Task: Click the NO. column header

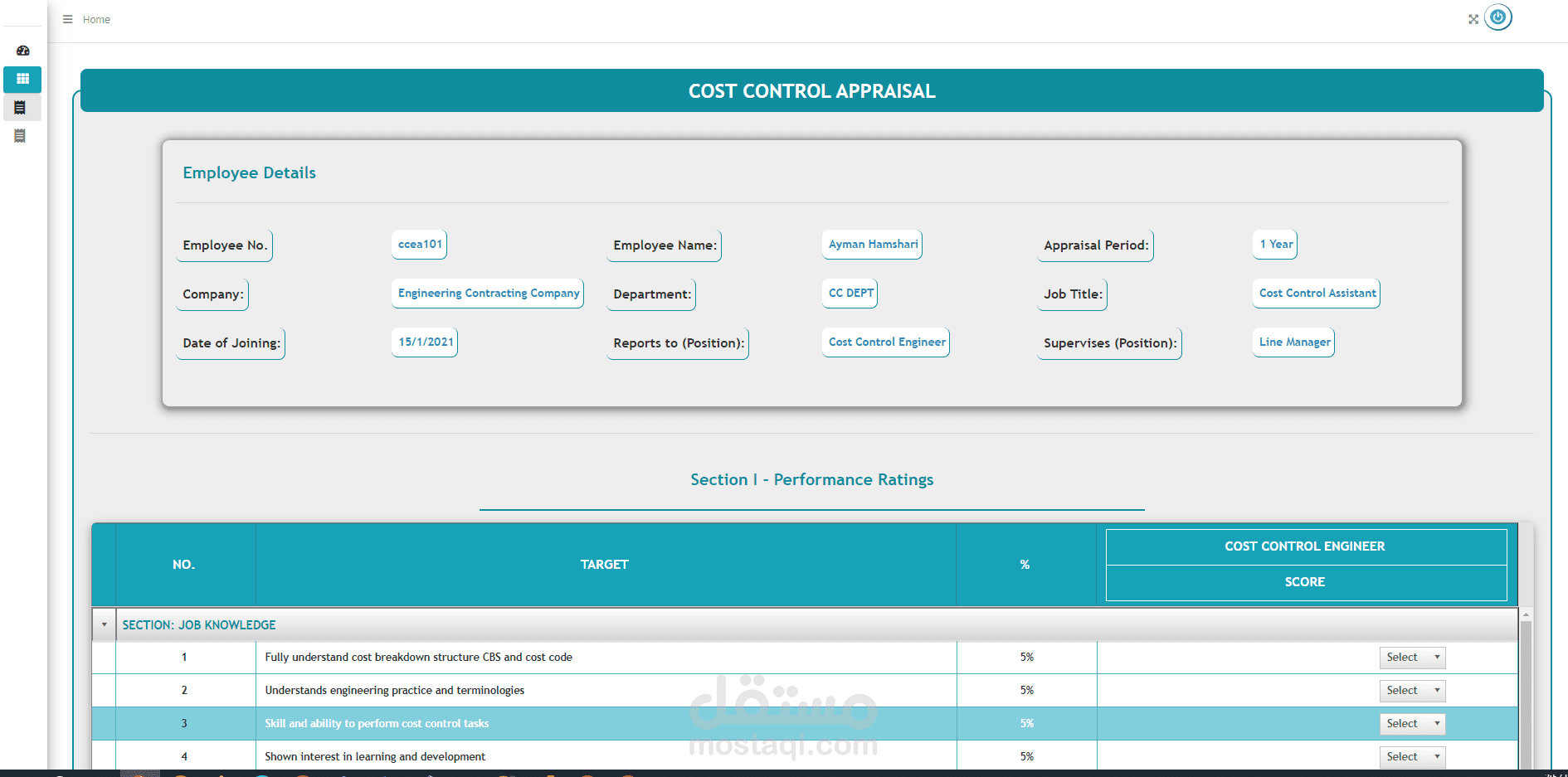Action: pos(184,565)
